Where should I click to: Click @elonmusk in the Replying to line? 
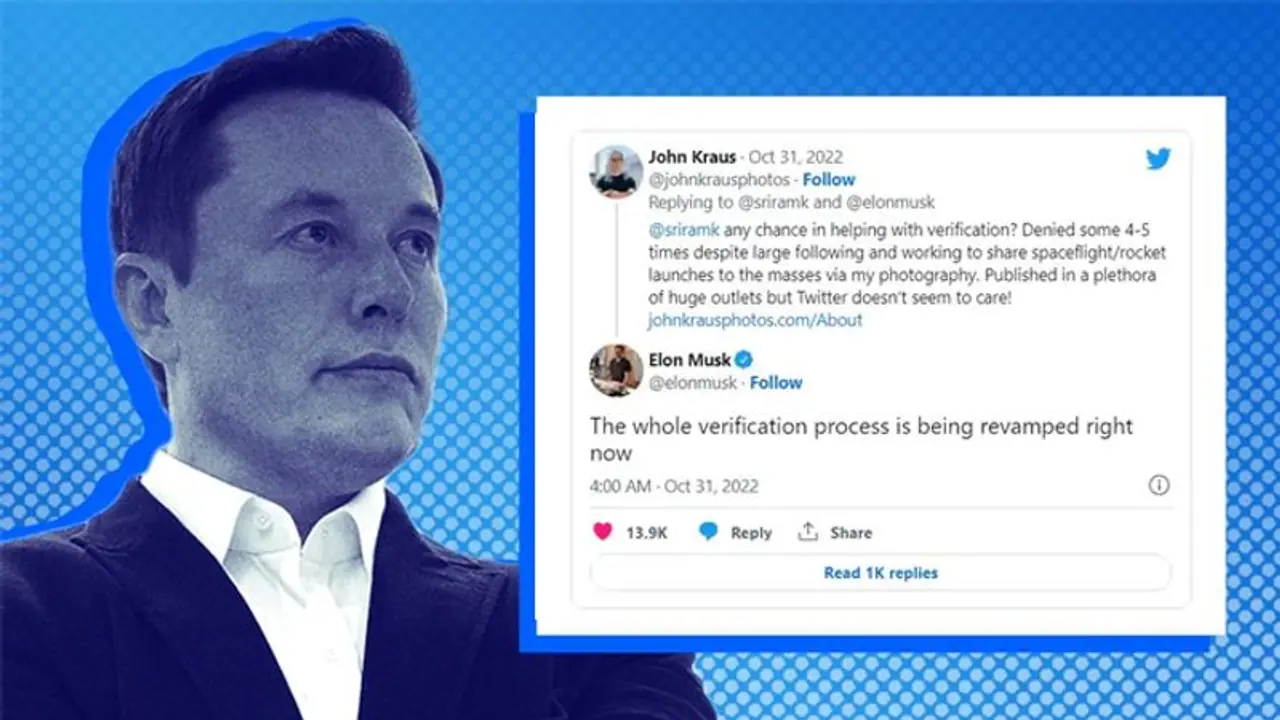pyautogui.click(x=890, y=202)
